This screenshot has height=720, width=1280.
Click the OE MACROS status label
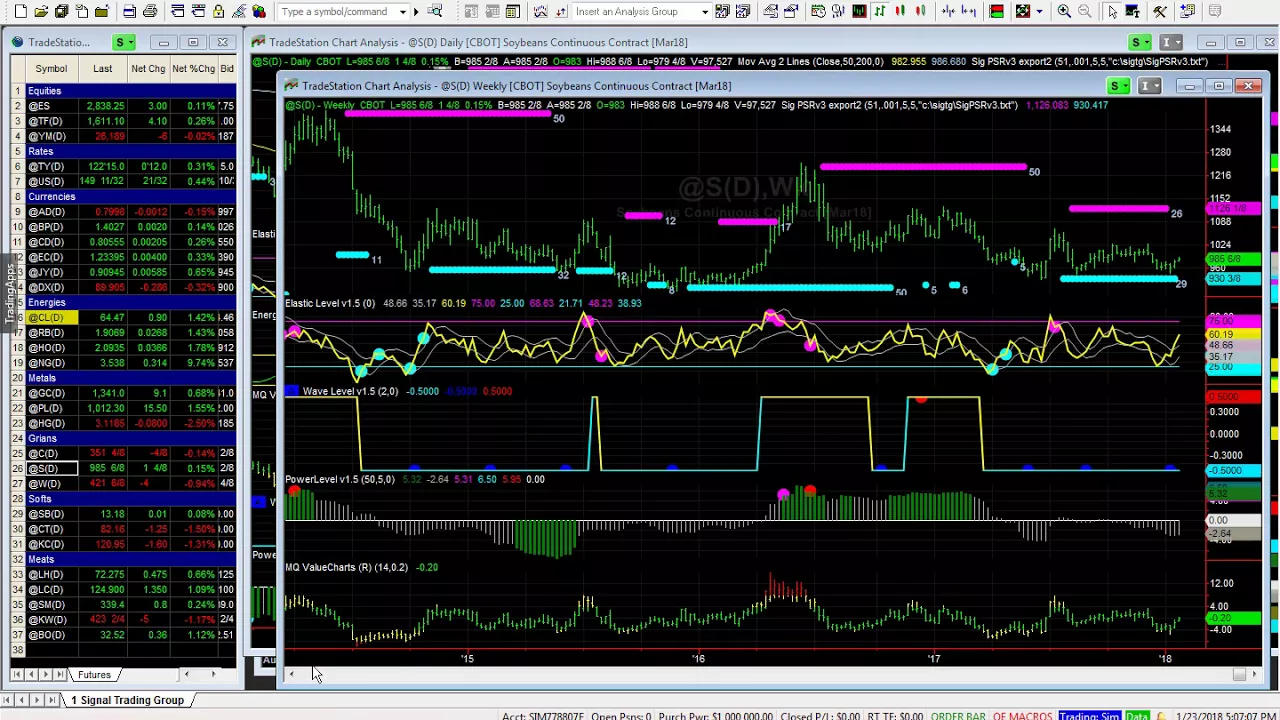1022,716
